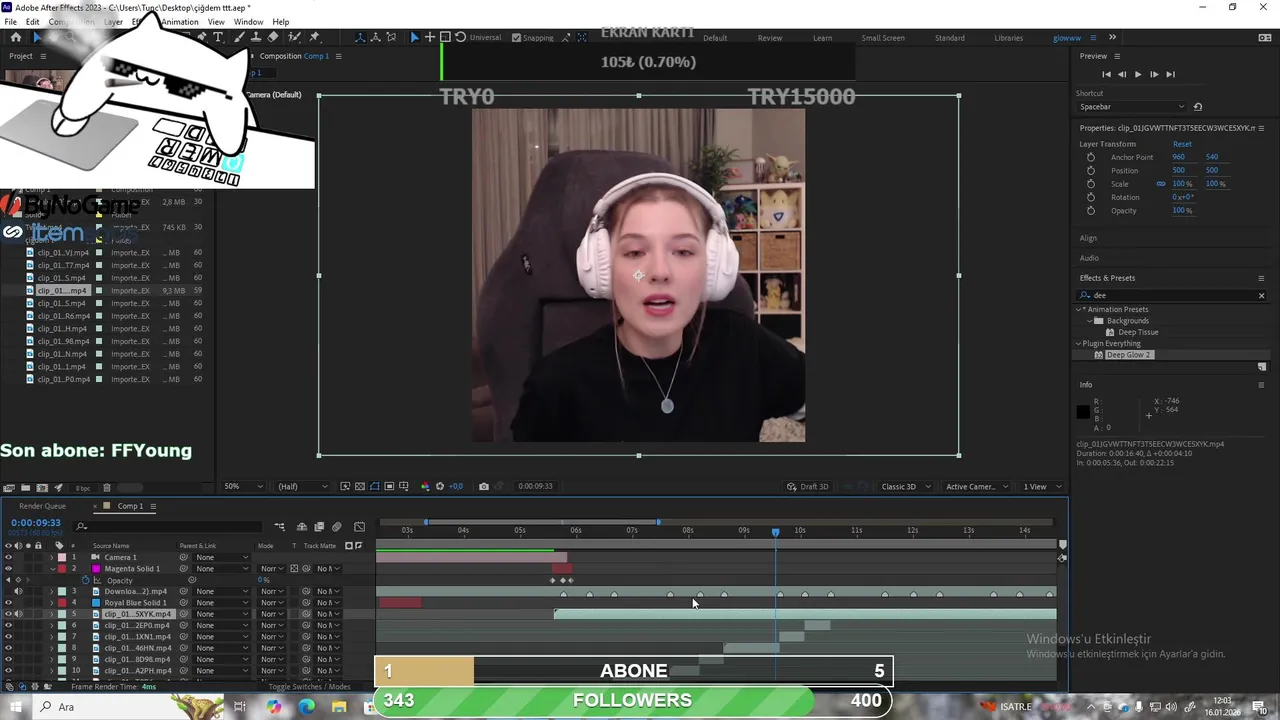Screen dimensions: 1280x720
Task: Clear the effects search field
Action: pos(1261,295)
